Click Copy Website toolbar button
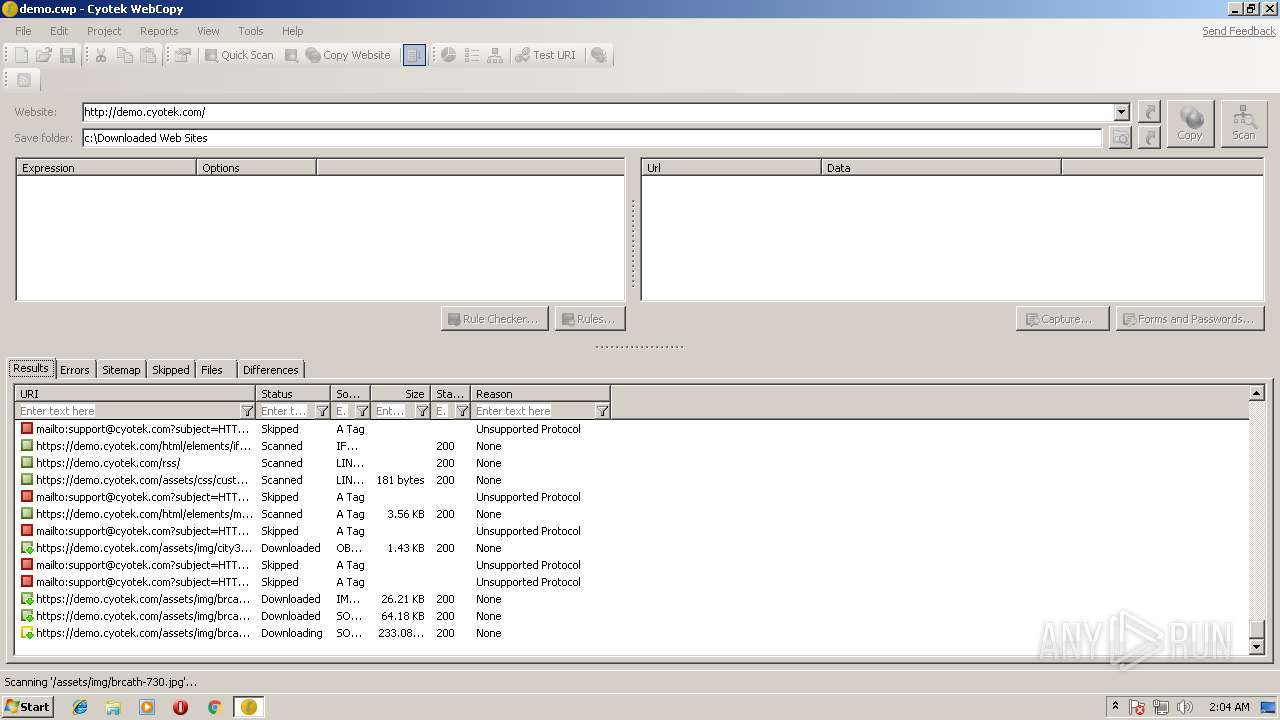Screen dimensions: 1280x720 point(348,55)
